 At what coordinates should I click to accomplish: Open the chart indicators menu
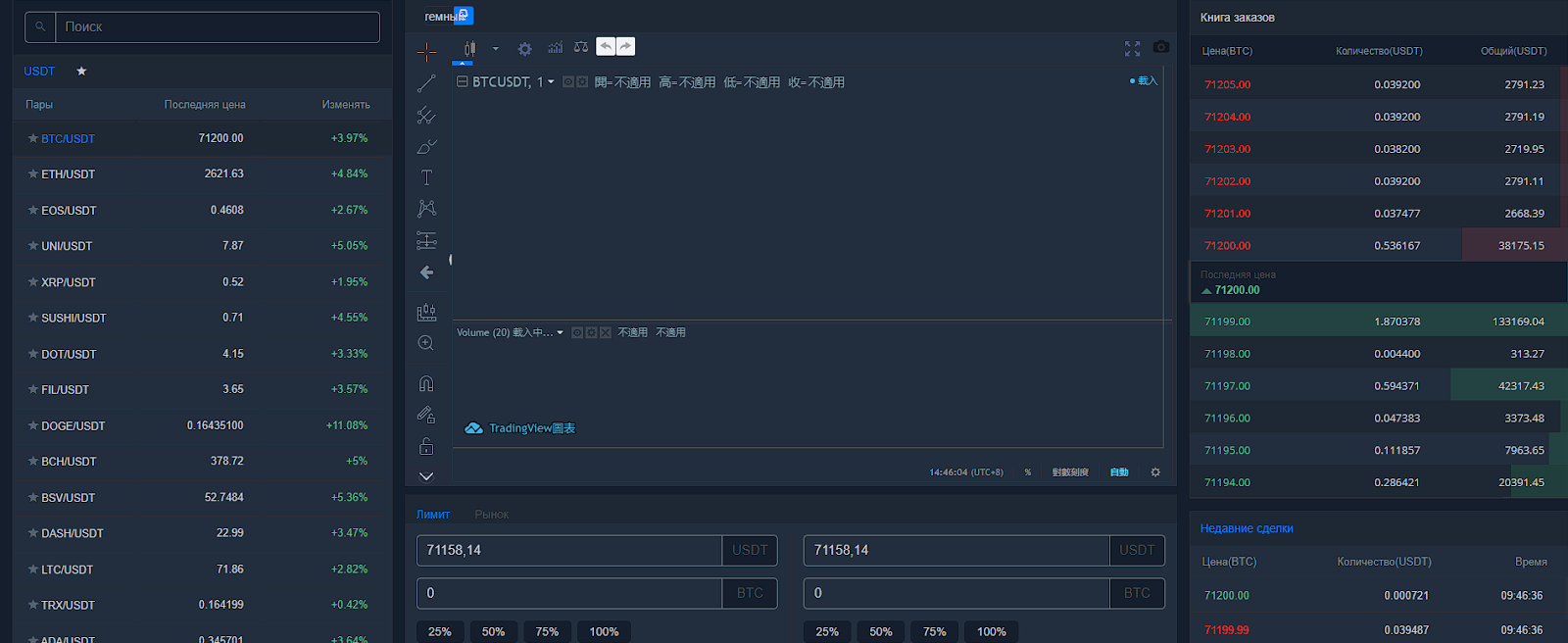(x=556, y=47)
